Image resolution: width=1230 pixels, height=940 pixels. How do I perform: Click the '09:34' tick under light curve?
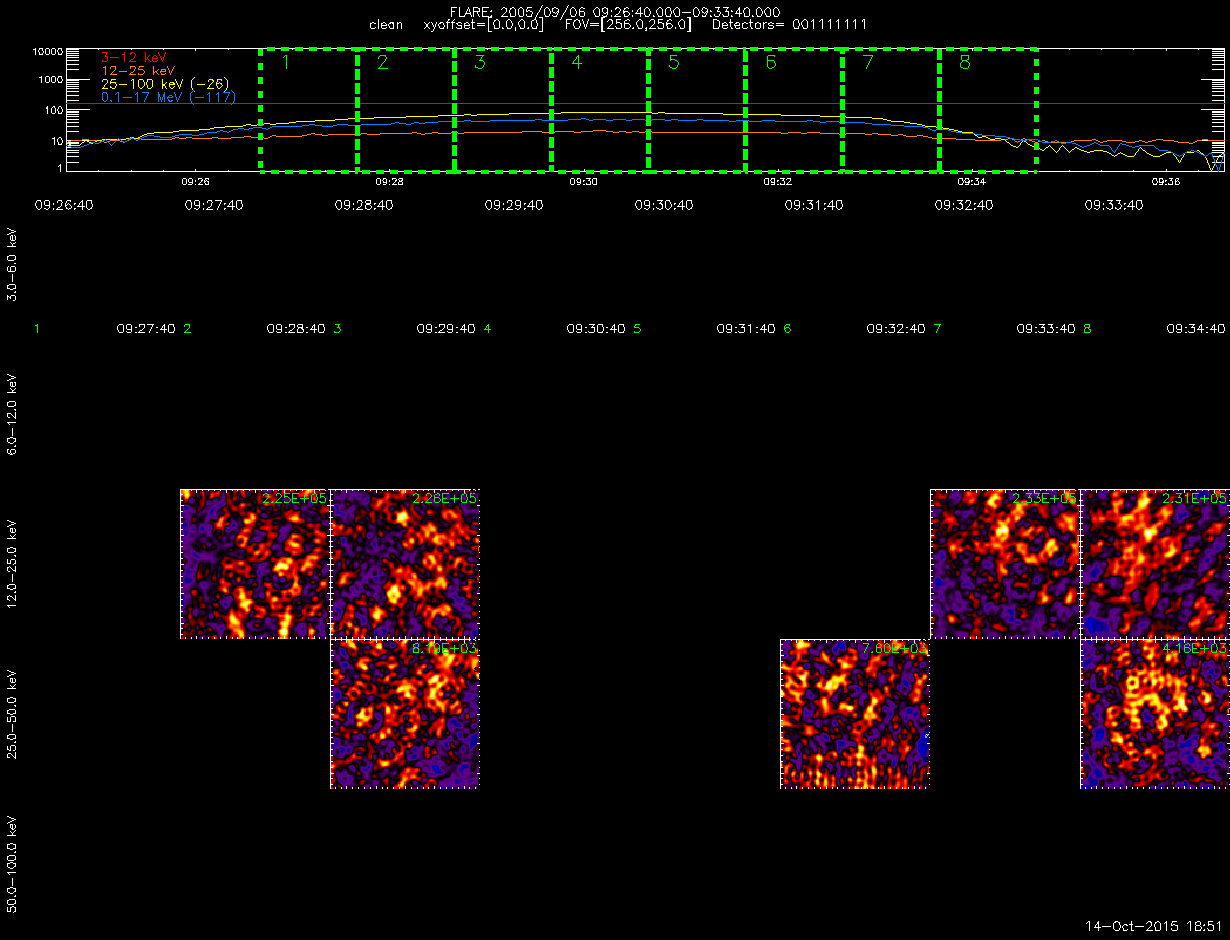tap(971, 182)
